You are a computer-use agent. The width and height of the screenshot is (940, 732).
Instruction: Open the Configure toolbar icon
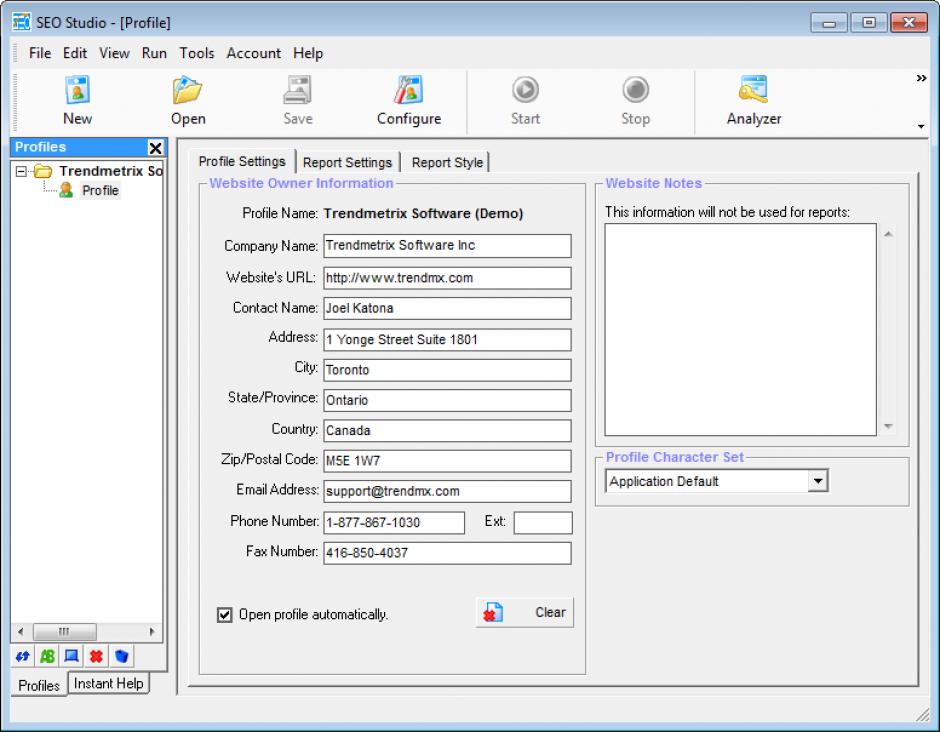(x=409, y=90)
